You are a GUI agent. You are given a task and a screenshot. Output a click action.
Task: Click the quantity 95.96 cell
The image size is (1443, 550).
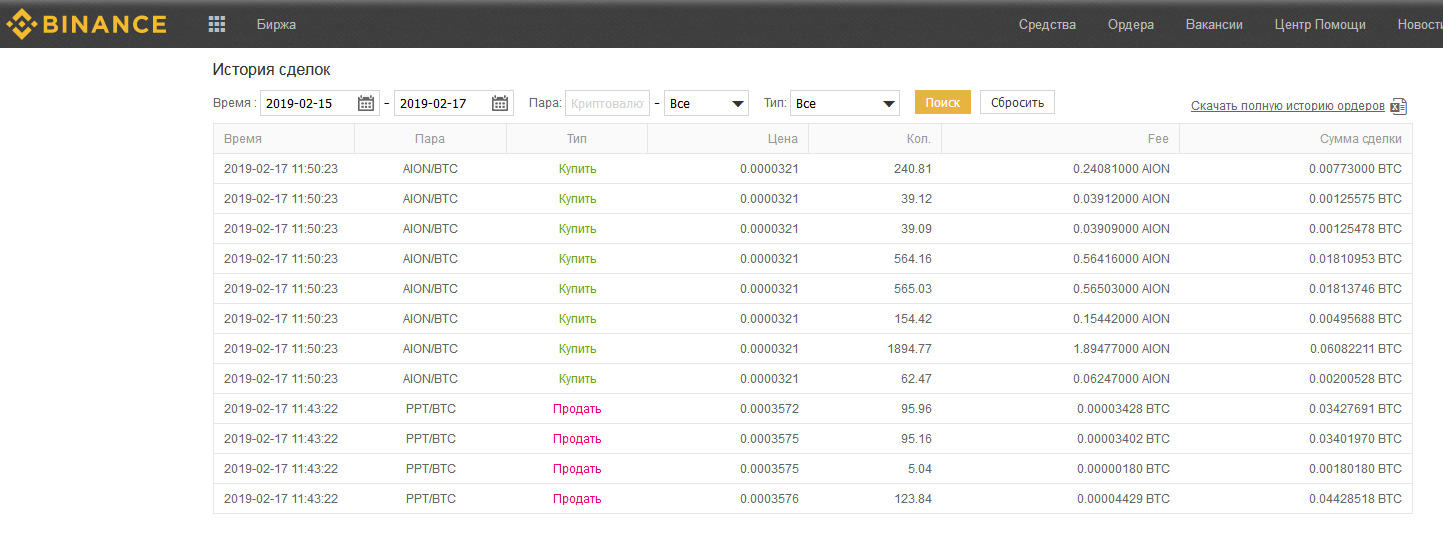click(916, 409)
